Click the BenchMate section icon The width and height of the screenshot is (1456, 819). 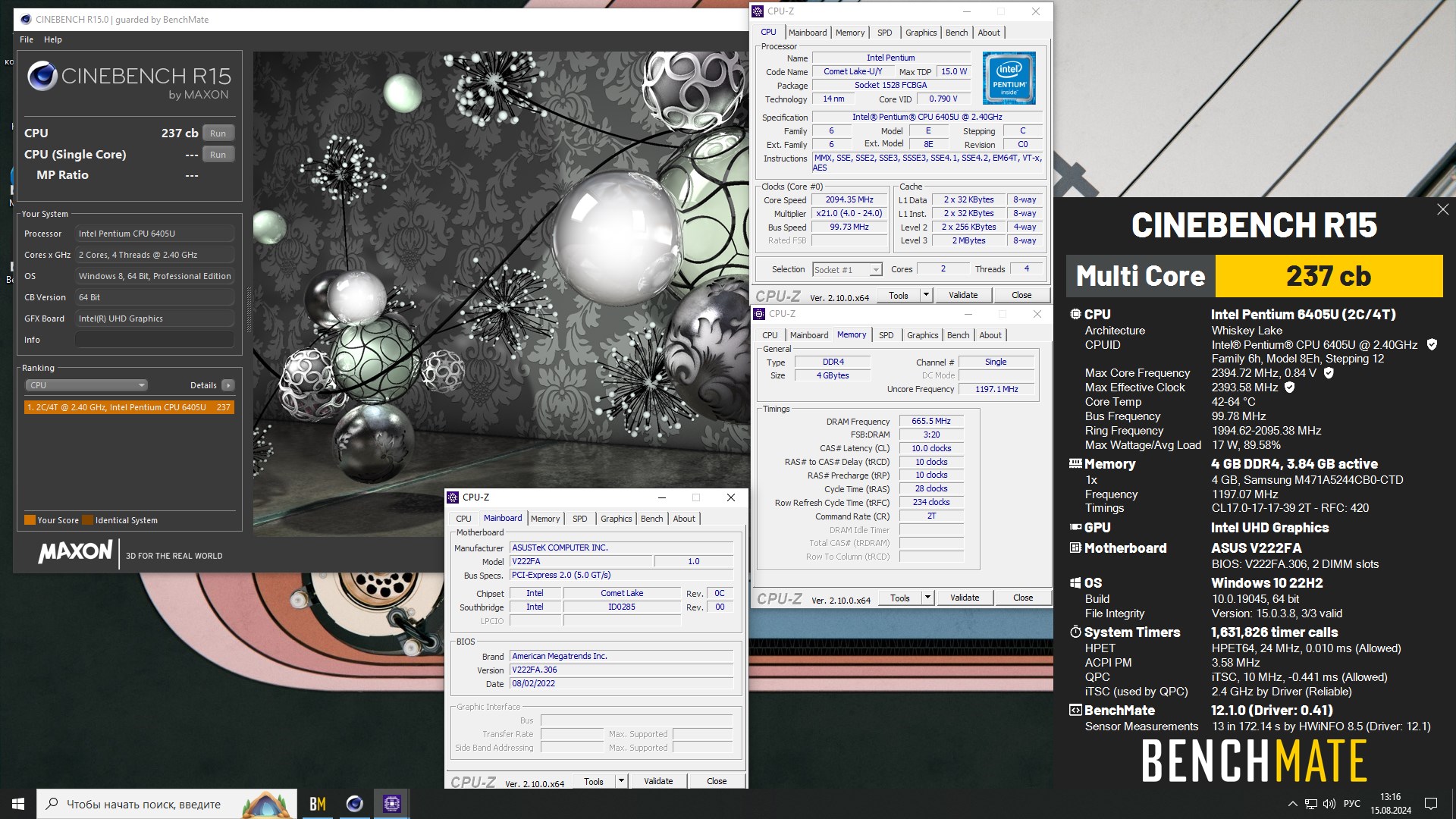pyautogui.click(x=1075, y=710)
